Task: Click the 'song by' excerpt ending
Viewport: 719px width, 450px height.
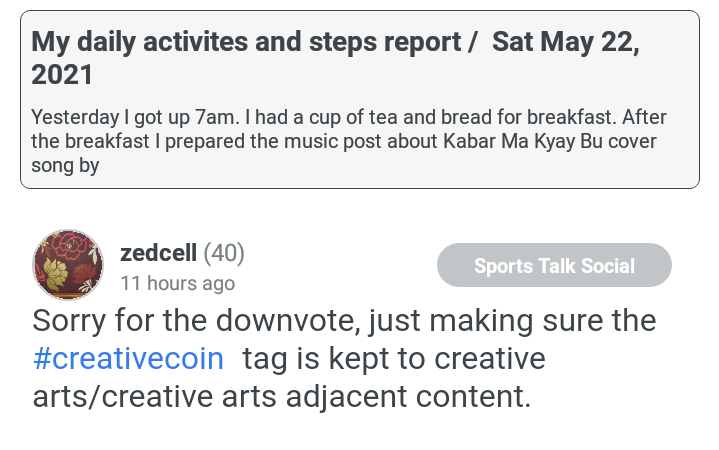Action: [65, 166]
